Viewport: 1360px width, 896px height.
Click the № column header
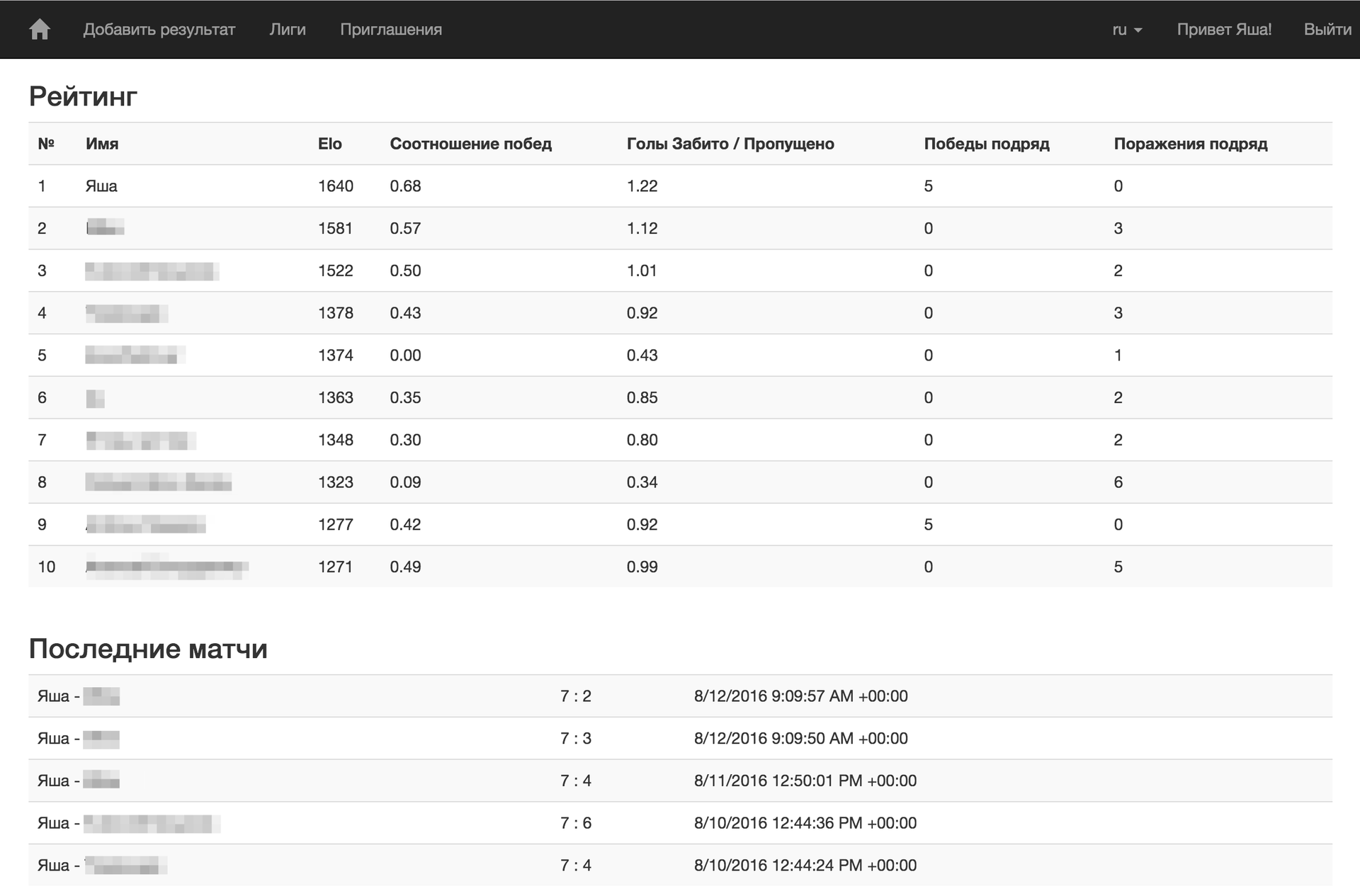coord(46,144)
